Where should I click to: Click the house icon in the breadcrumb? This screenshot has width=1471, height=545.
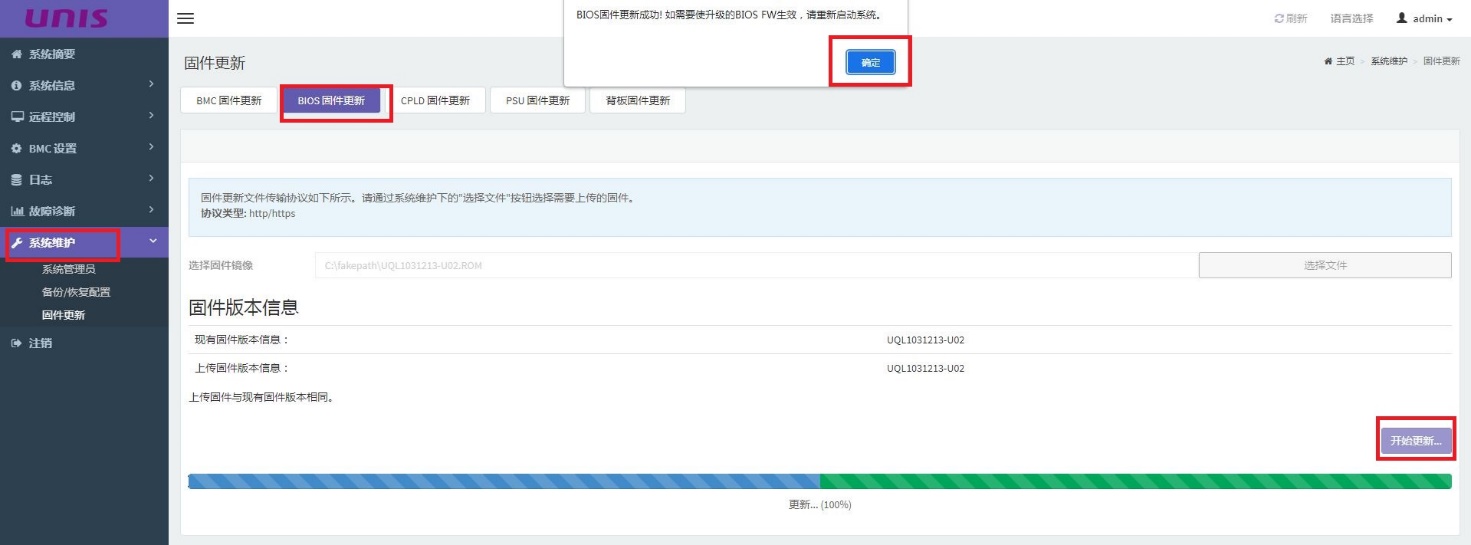[x=1326, y=62]
